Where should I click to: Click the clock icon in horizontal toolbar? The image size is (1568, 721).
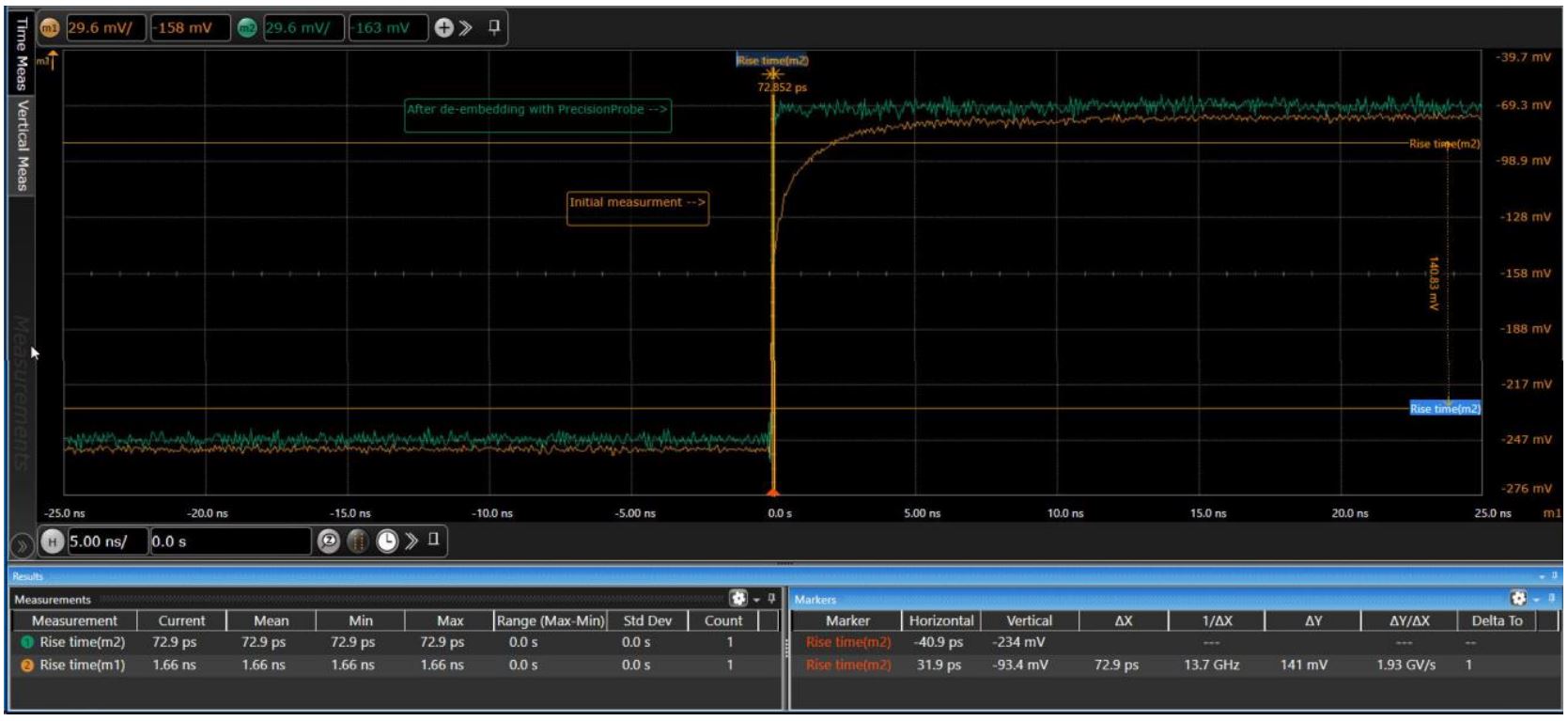tap(387, 541)
